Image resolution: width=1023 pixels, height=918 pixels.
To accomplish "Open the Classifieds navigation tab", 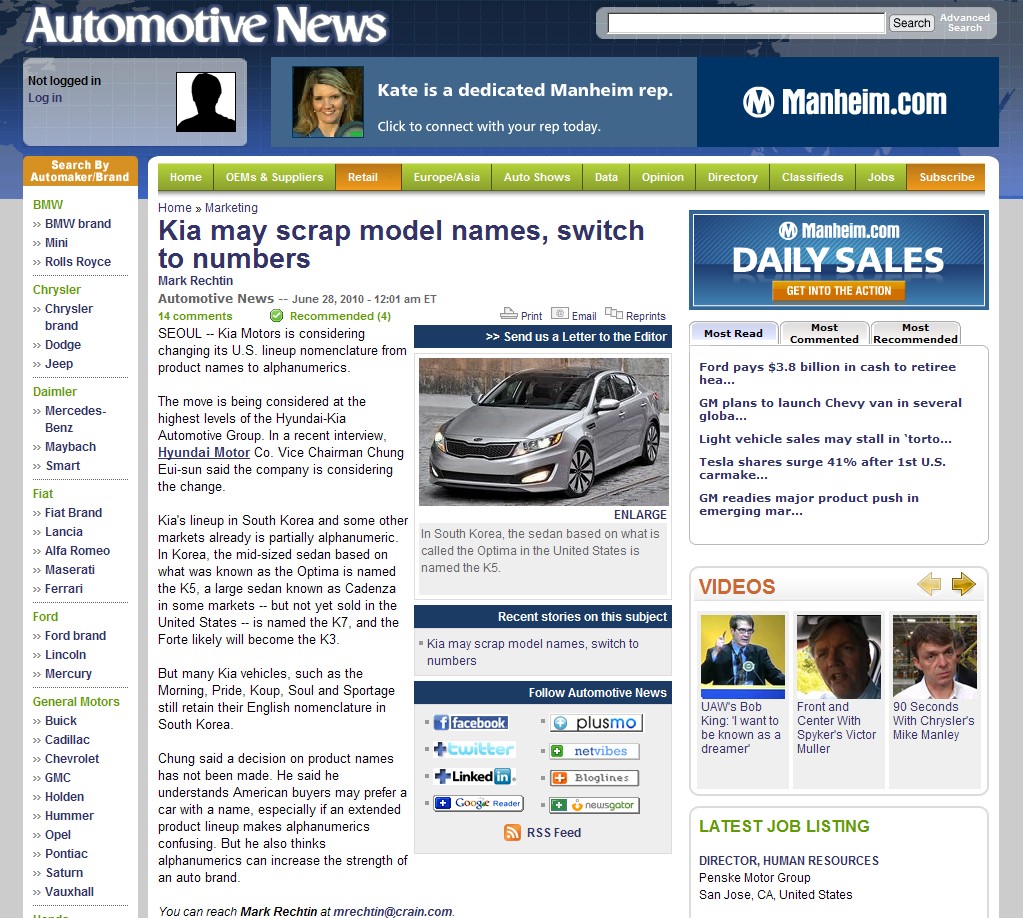I will pos(813,177).
